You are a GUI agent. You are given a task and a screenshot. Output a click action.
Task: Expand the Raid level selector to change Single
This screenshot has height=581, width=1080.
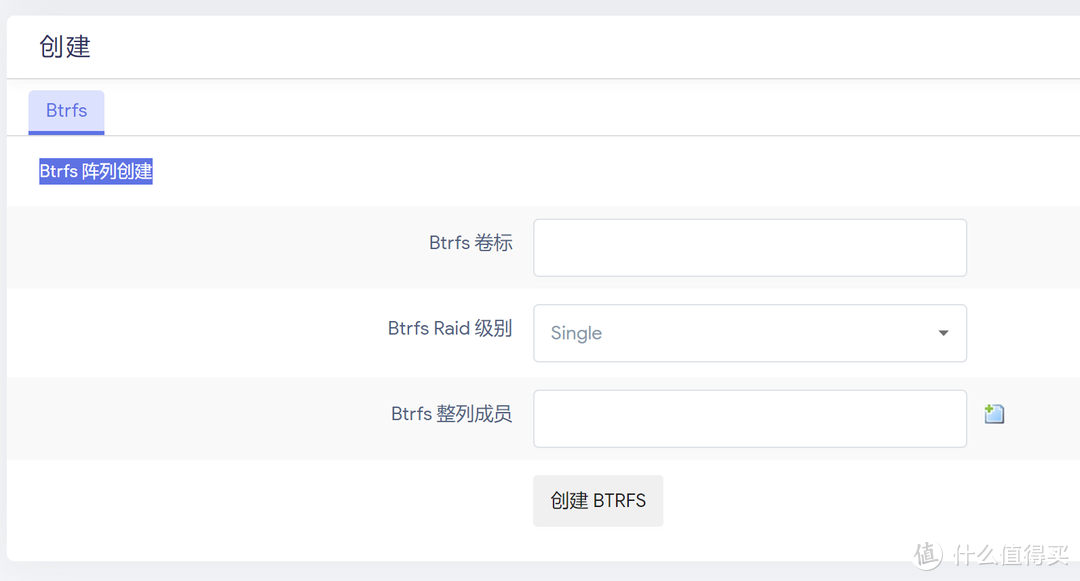pos(749,333)
